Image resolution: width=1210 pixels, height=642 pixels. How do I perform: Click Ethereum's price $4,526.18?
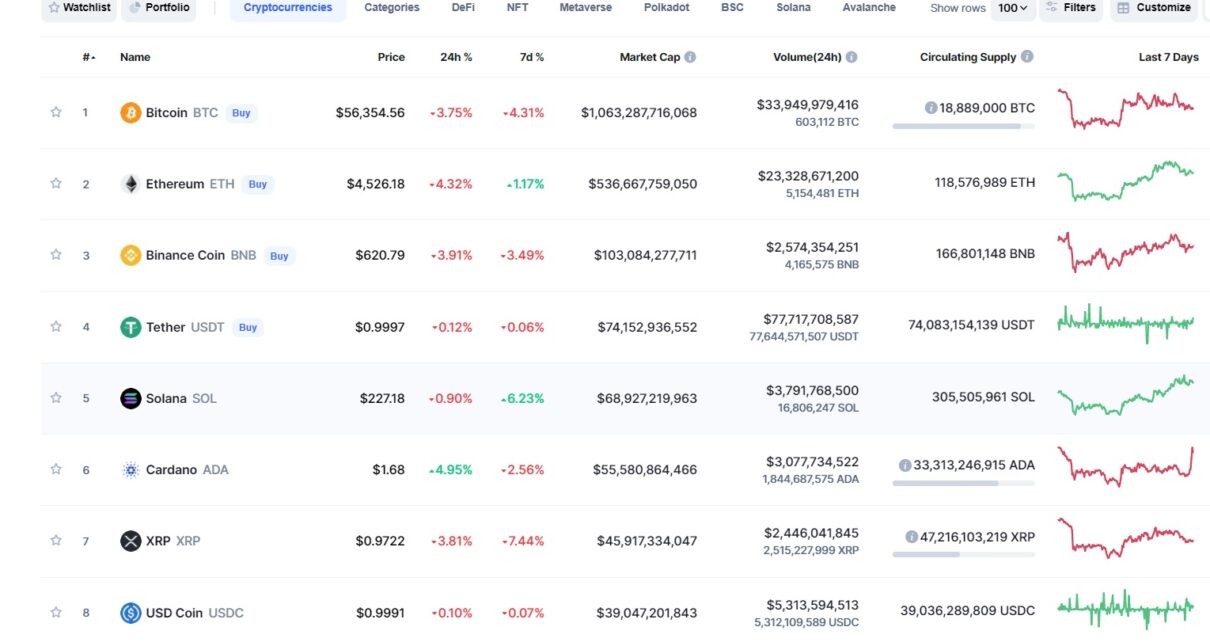point(376,184)
